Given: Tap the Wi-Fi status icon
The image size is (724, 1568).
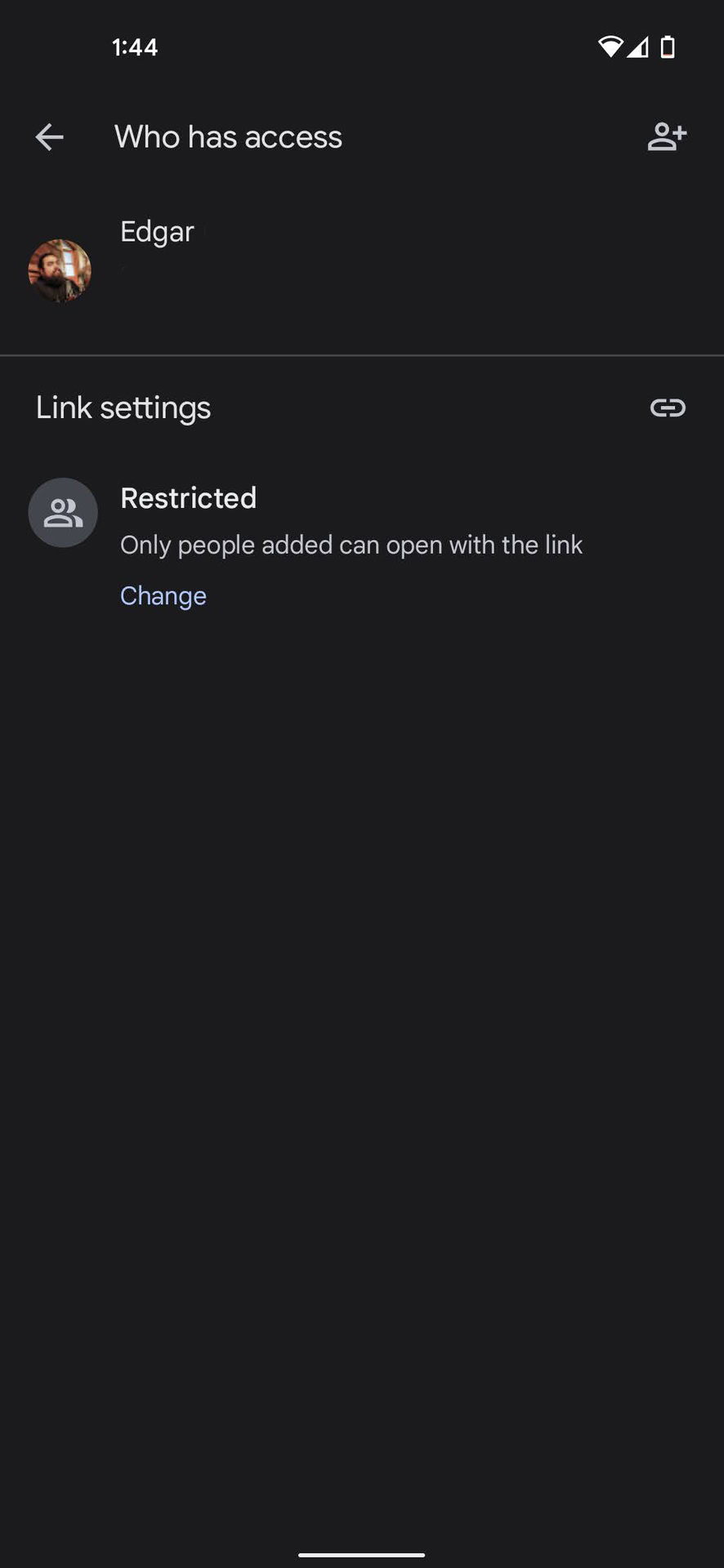Looking at the screenshot, I should (x=610, y=47).
